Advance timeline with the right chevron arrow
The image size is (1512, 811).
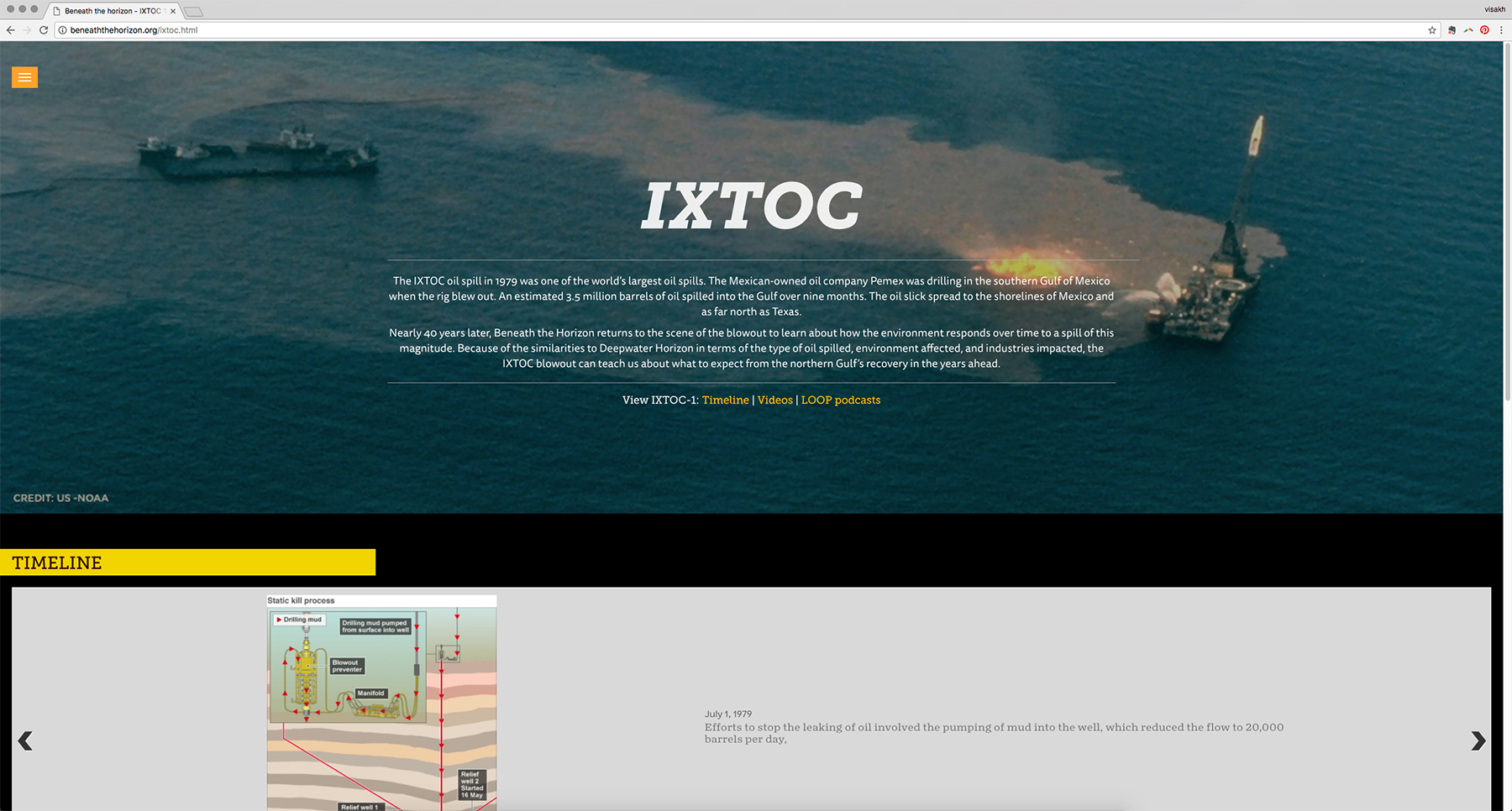pyautogui.click(x=1478, y=740)
